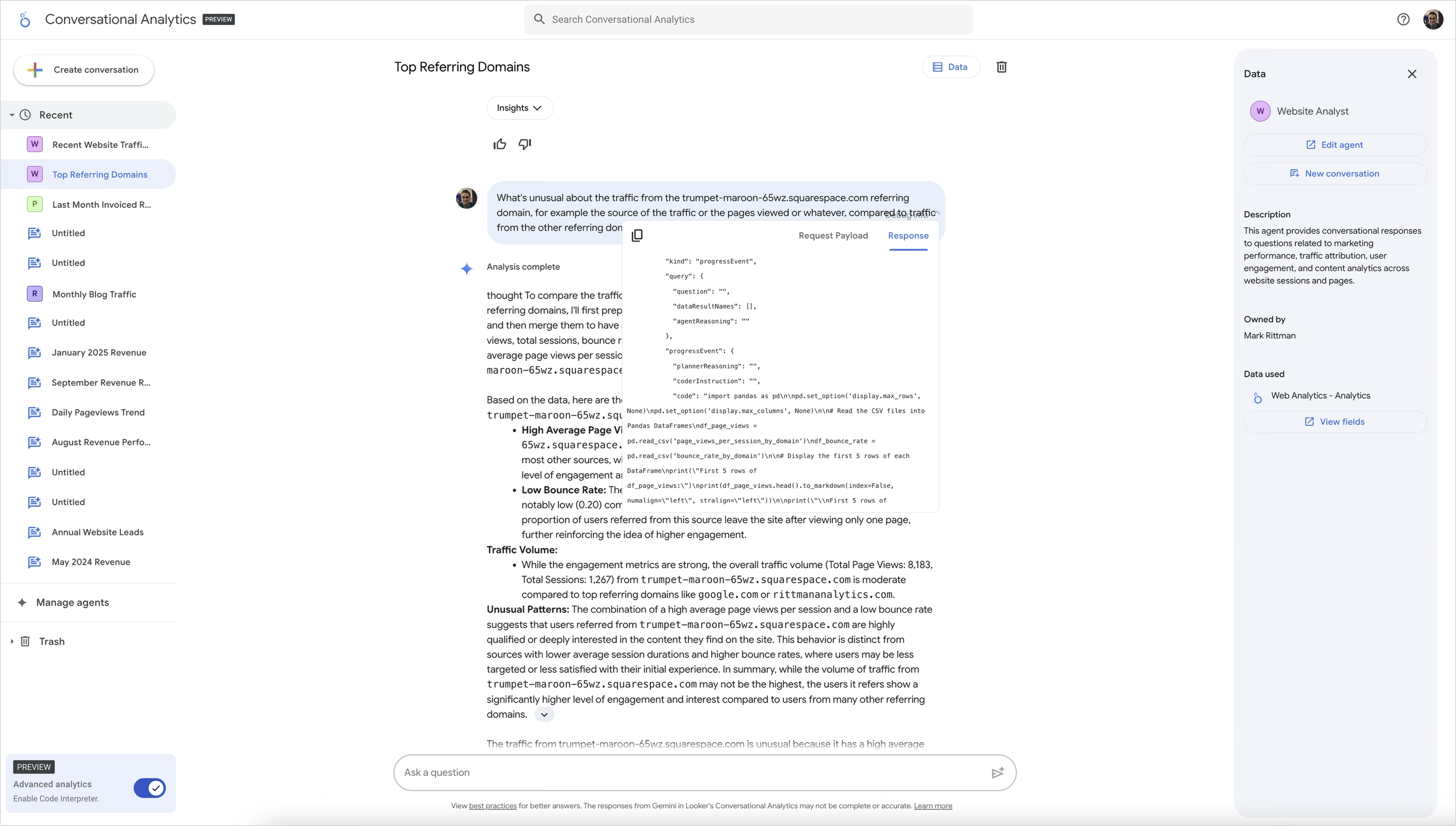Click the P badge of Last Month Invoiced
Image resolution: width=1456 pixels, height=826 pixels.
click(x=34, y=204)
